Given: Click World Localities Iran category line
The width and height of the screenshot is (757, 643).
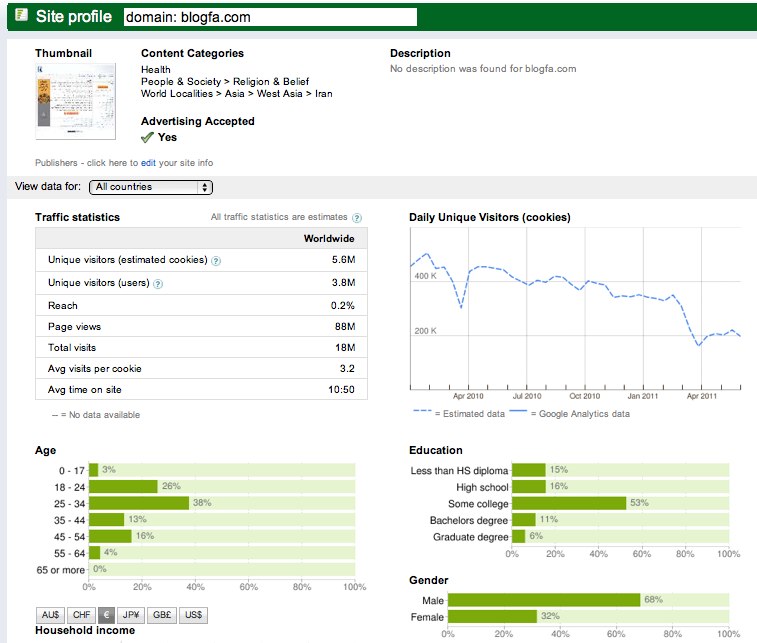Looking at the screenshot, I should pos(237,94).
